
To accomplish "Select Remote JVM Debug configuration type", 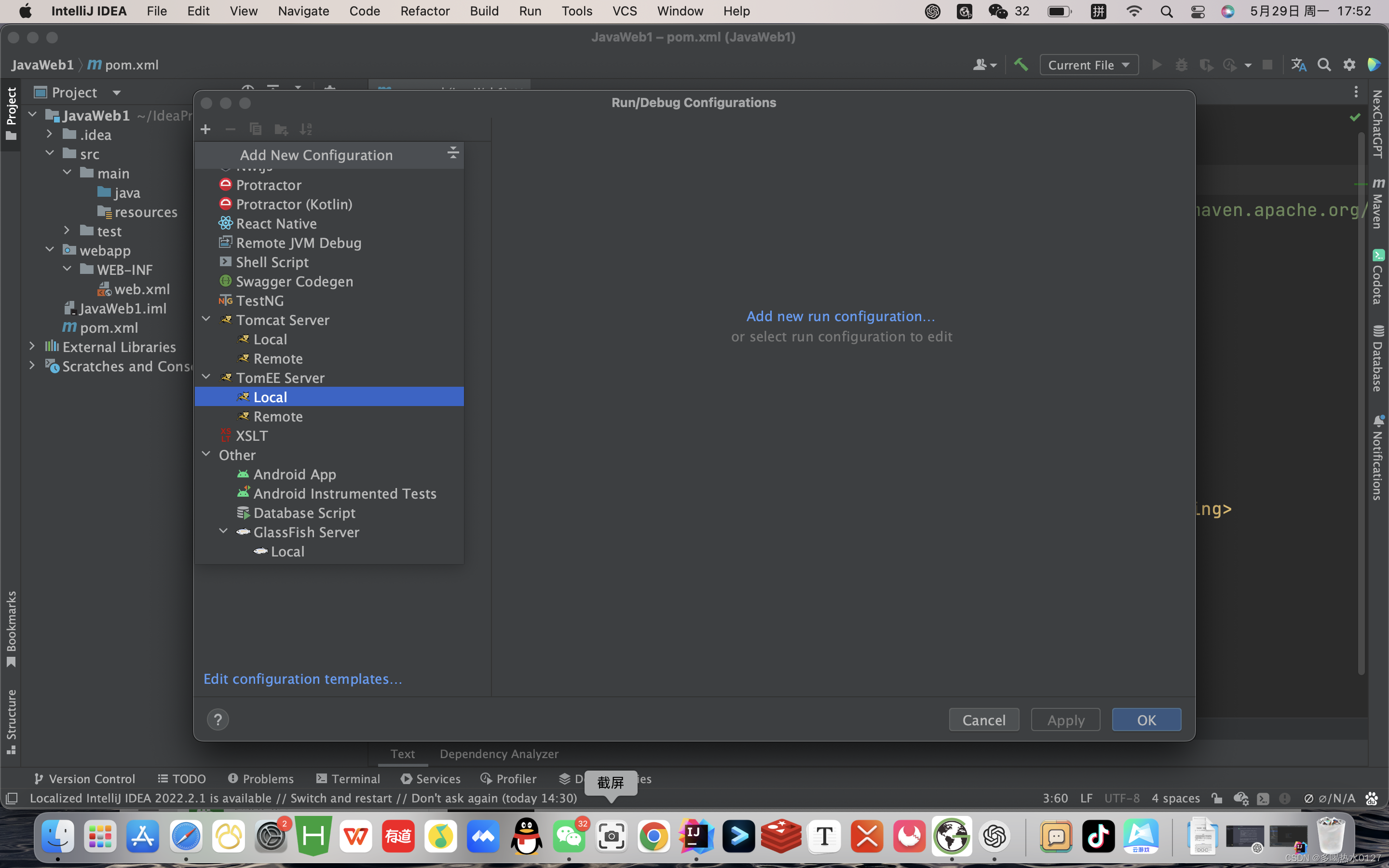I will pos(299,243).
